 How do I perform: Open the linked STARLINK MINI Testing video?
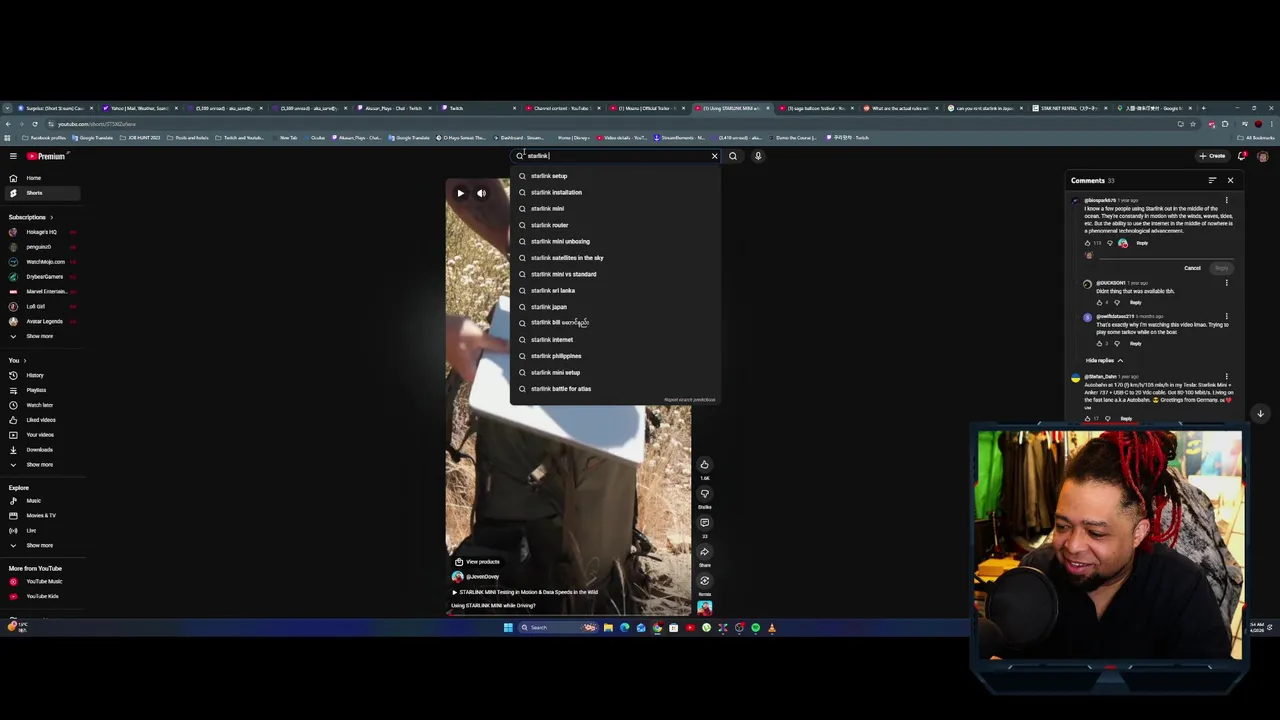click(525, 592)
